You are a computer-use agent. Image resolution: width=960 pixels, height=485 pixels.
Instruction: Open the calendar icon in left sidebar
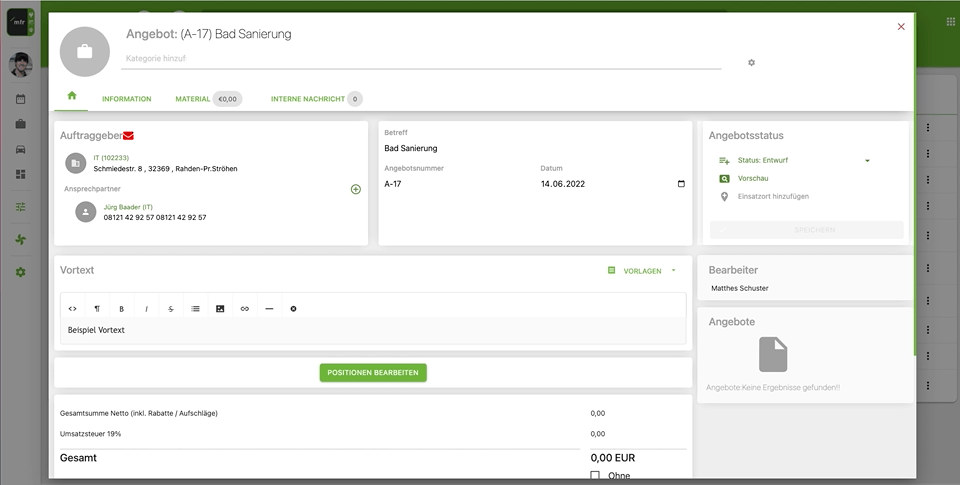tap(20, 99)
